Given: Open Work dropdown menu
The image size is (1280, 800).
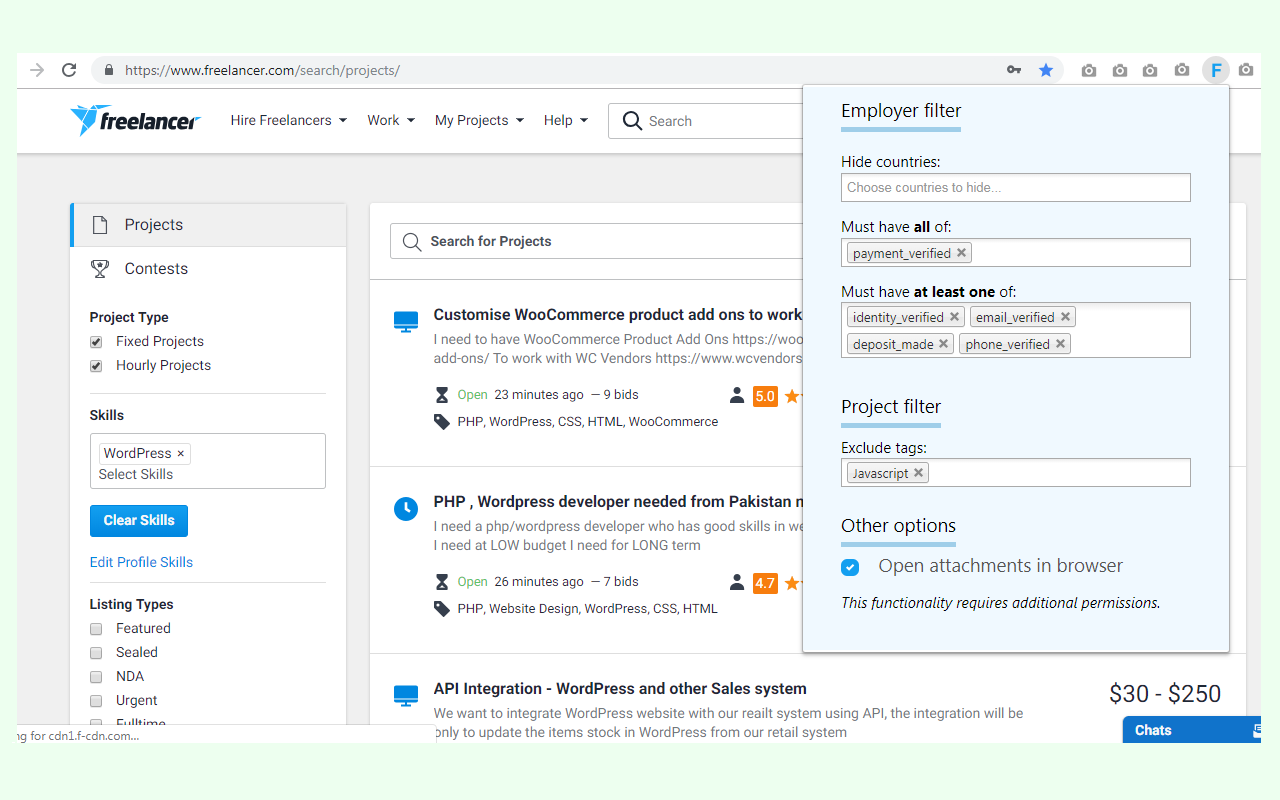Looking at the screenshot, I should click(391, 120).
